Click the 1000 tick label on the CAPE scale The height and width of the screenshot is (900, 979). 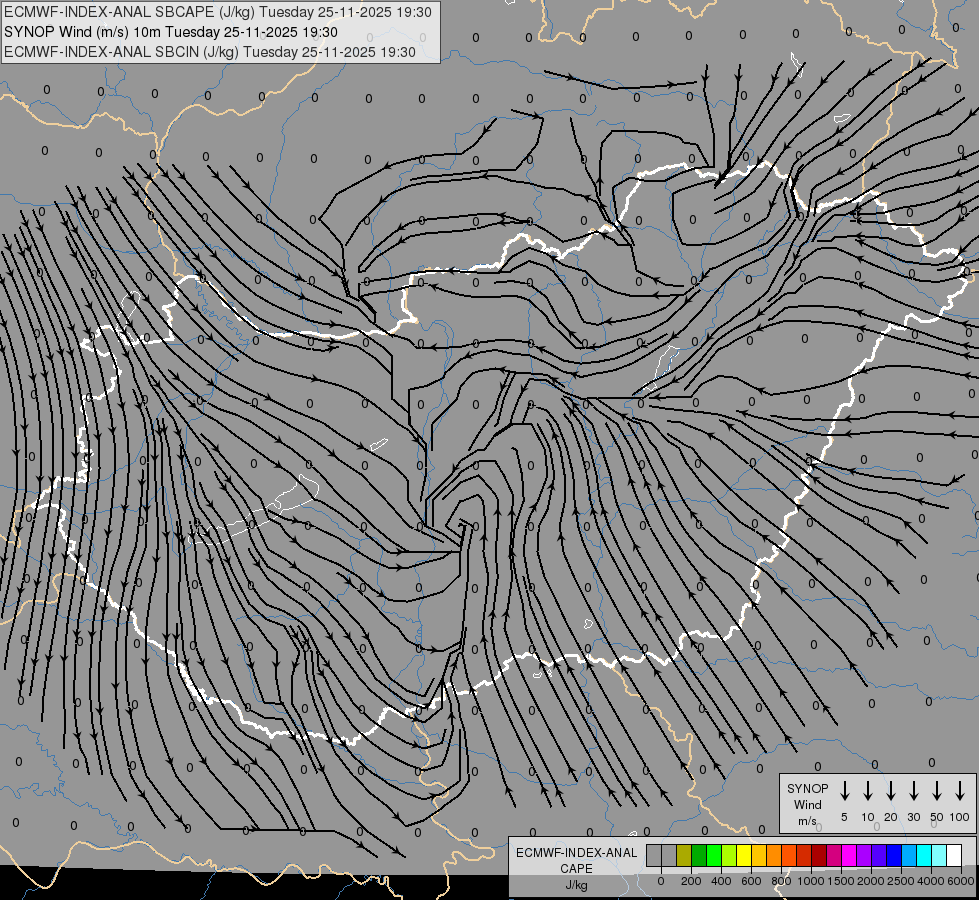(810, 881)
